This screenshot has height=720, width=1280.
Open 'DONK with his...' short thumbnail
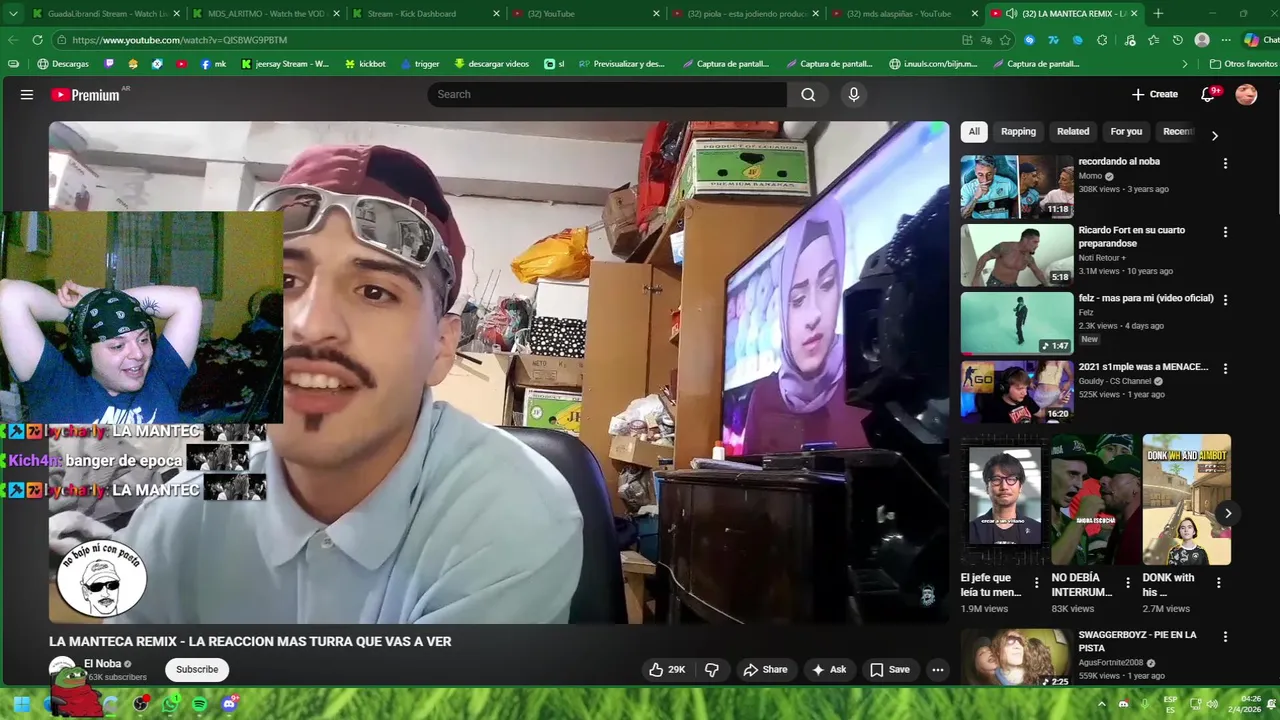click(1187, 499)
